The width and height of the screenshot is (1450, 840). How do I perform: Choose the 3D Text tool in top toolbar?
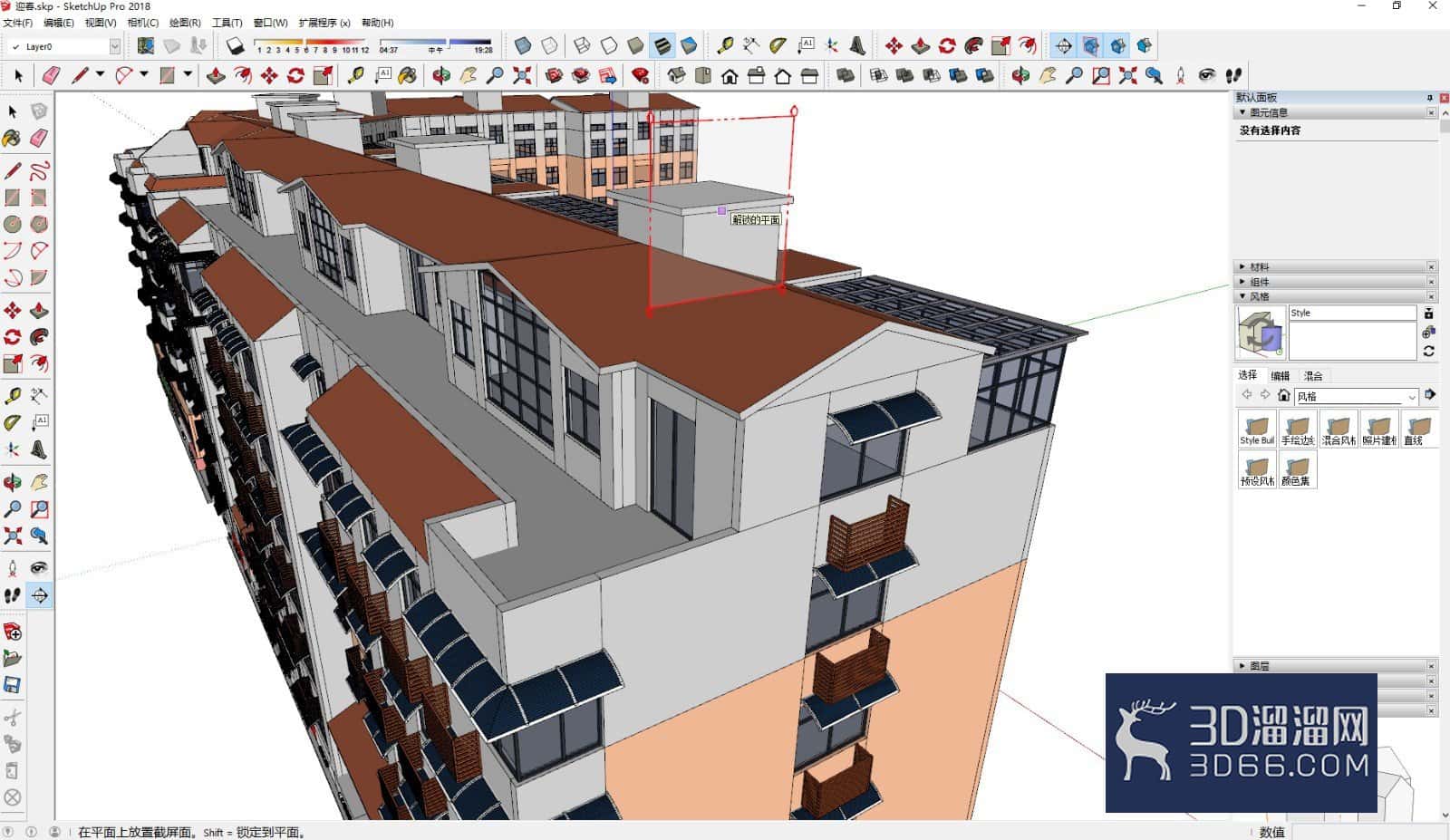(x=857, y=45)
